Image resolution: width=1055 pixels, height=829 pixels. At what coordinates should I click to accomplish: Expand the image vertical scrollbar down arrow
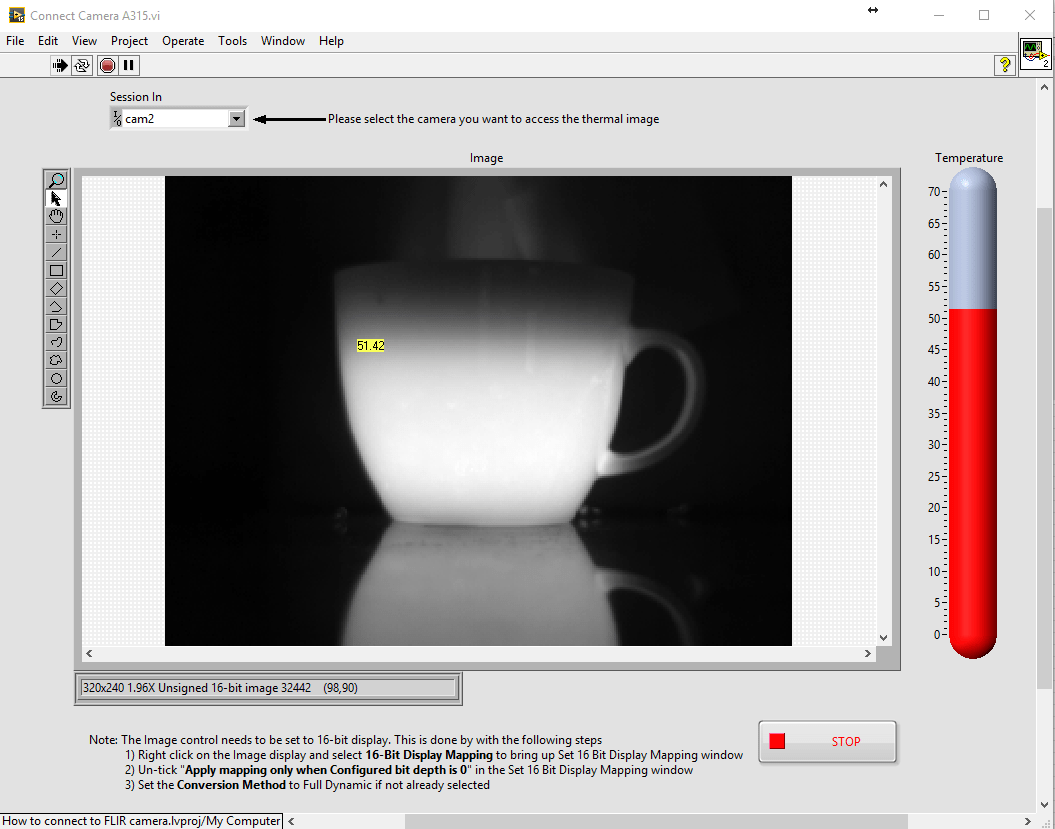click(x=883, y=635)
